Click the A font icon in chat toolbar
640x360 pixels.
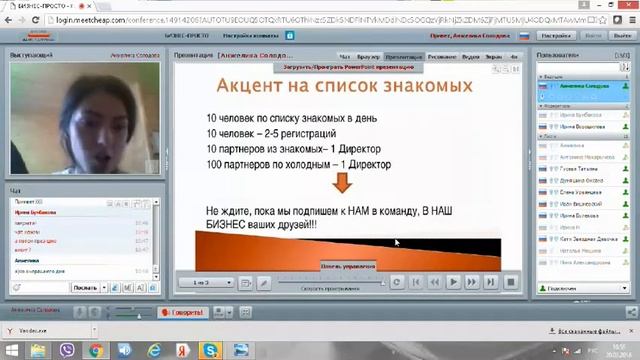point(140,288)
